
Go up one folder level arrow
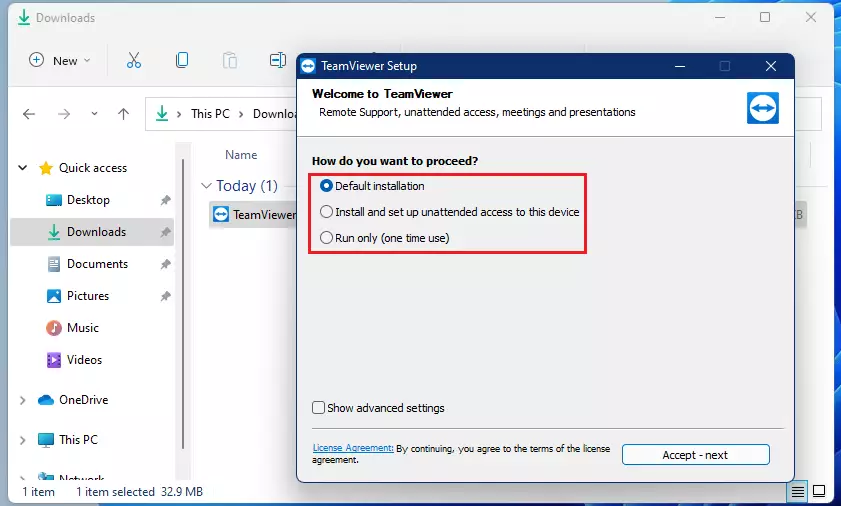[x=123, y=114]
